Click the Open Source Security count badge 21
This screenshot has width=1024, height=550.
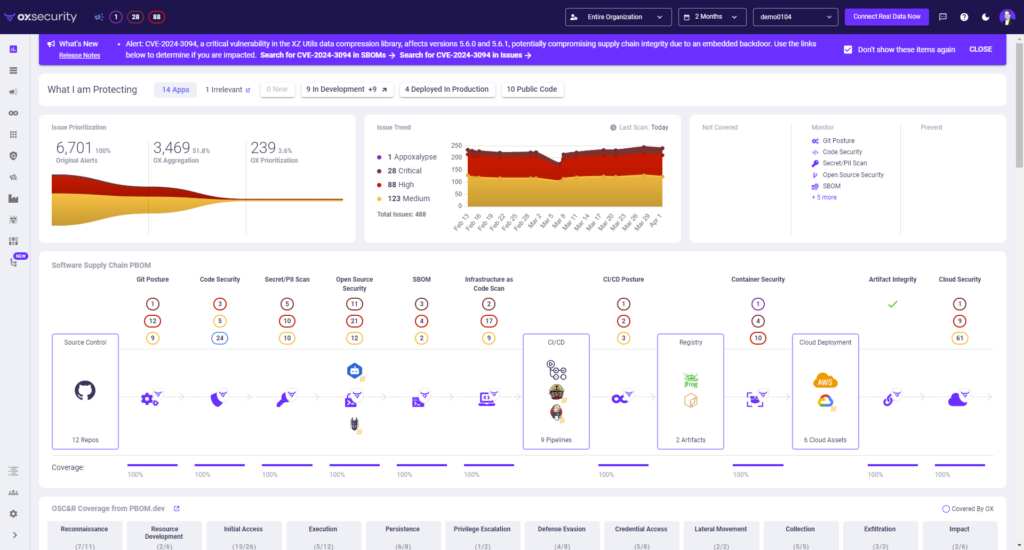(354, 321)
